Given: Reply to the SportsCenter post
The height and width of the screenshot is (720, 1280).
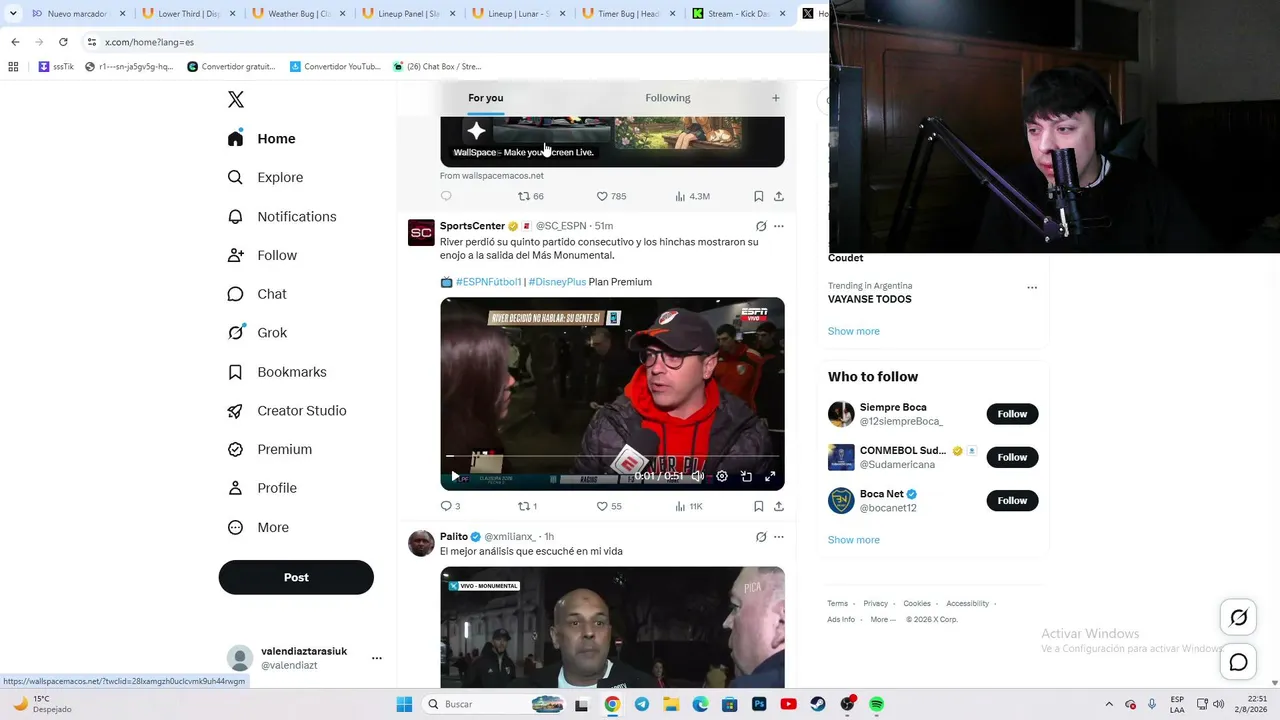Looking at the screenshot, I should (x=451, y=506).
